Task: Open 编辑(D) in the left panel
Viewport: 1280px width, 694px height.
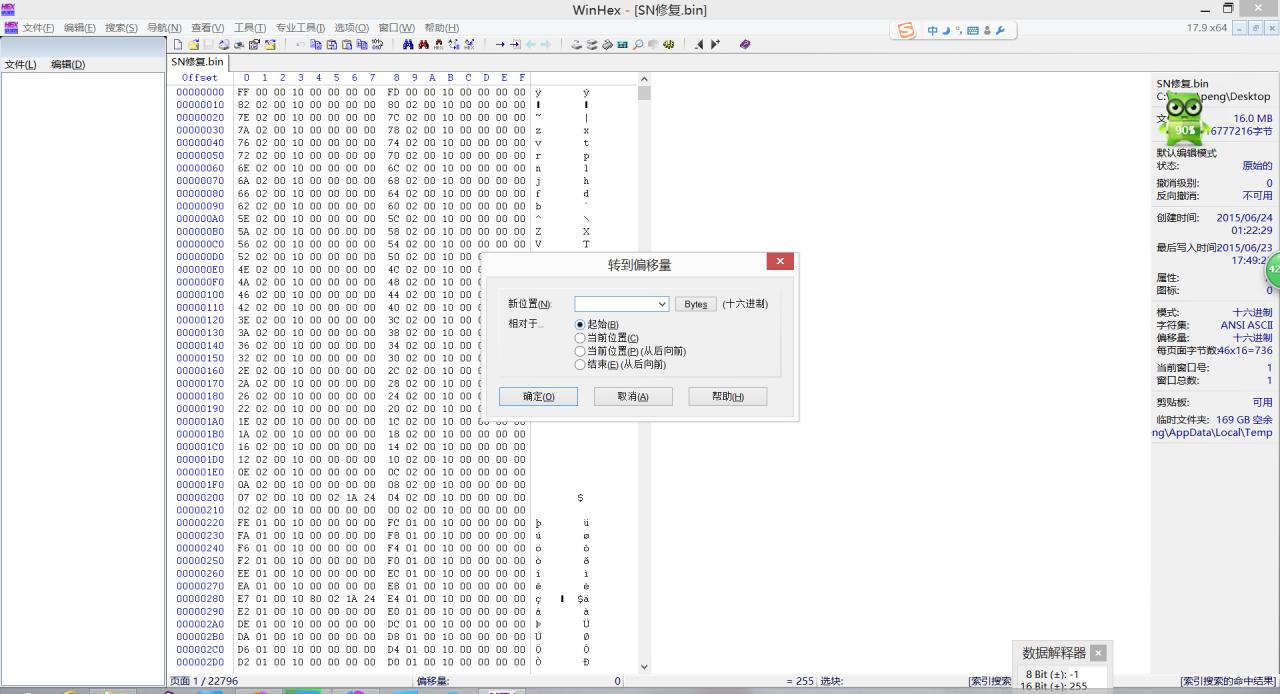Action: tap(68, 64)
